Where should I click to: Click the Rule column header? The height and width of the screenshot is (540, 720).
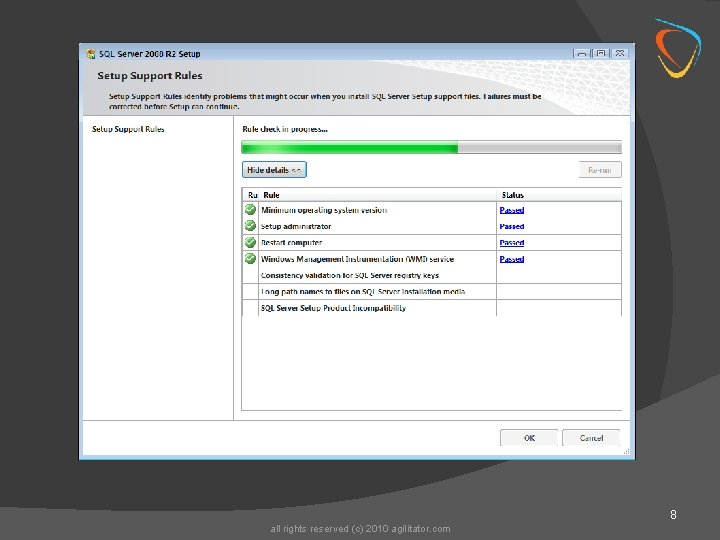click(377, 195)
